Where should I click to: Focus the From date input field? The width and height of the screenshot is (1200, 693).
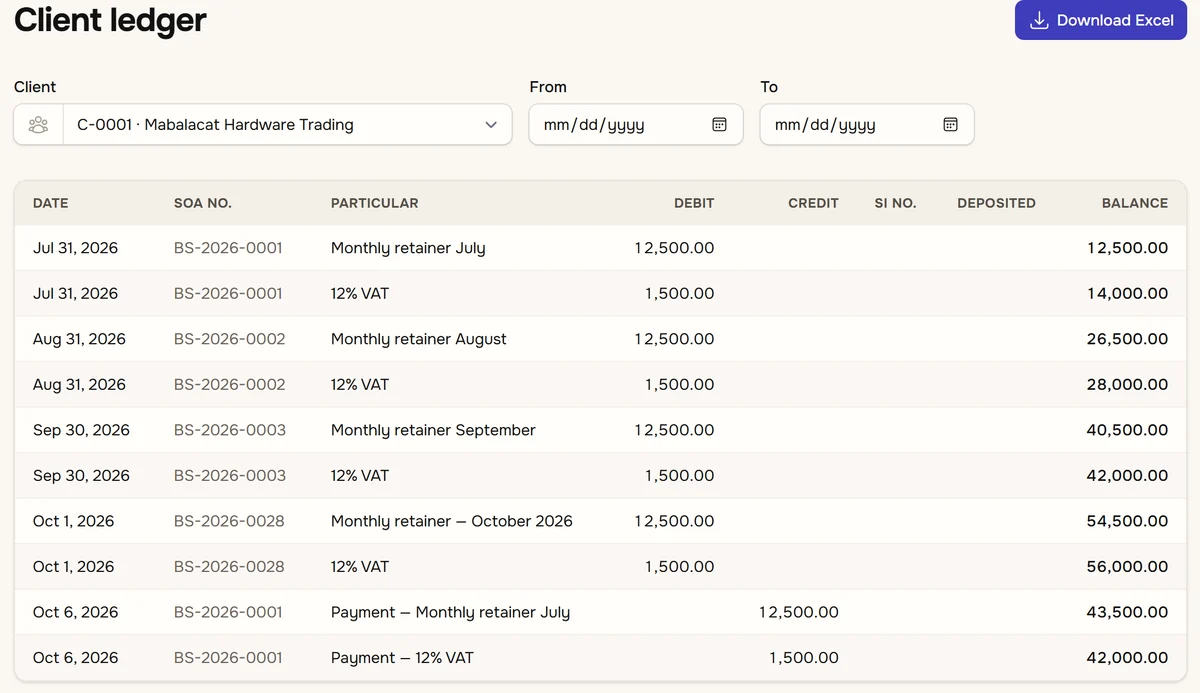pos(636,125)
